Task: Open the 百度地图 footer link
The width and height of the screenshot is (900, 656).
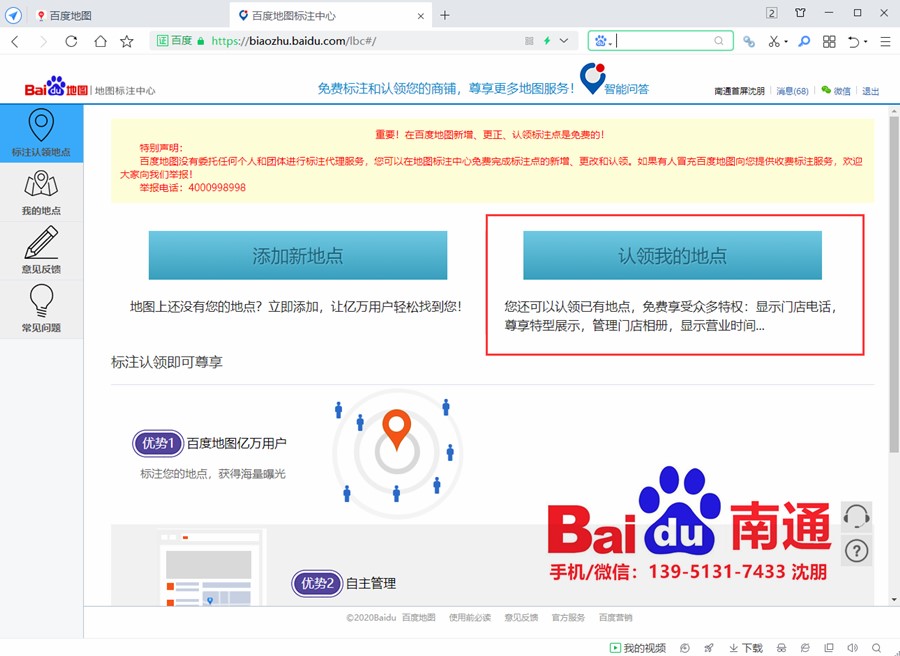Action: (x=418, y=618)
